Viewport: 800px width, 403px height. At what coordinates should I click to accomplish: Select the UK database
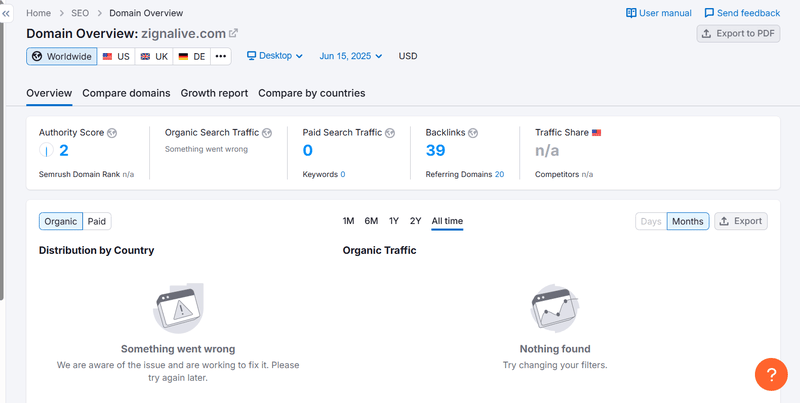(154, 56)
